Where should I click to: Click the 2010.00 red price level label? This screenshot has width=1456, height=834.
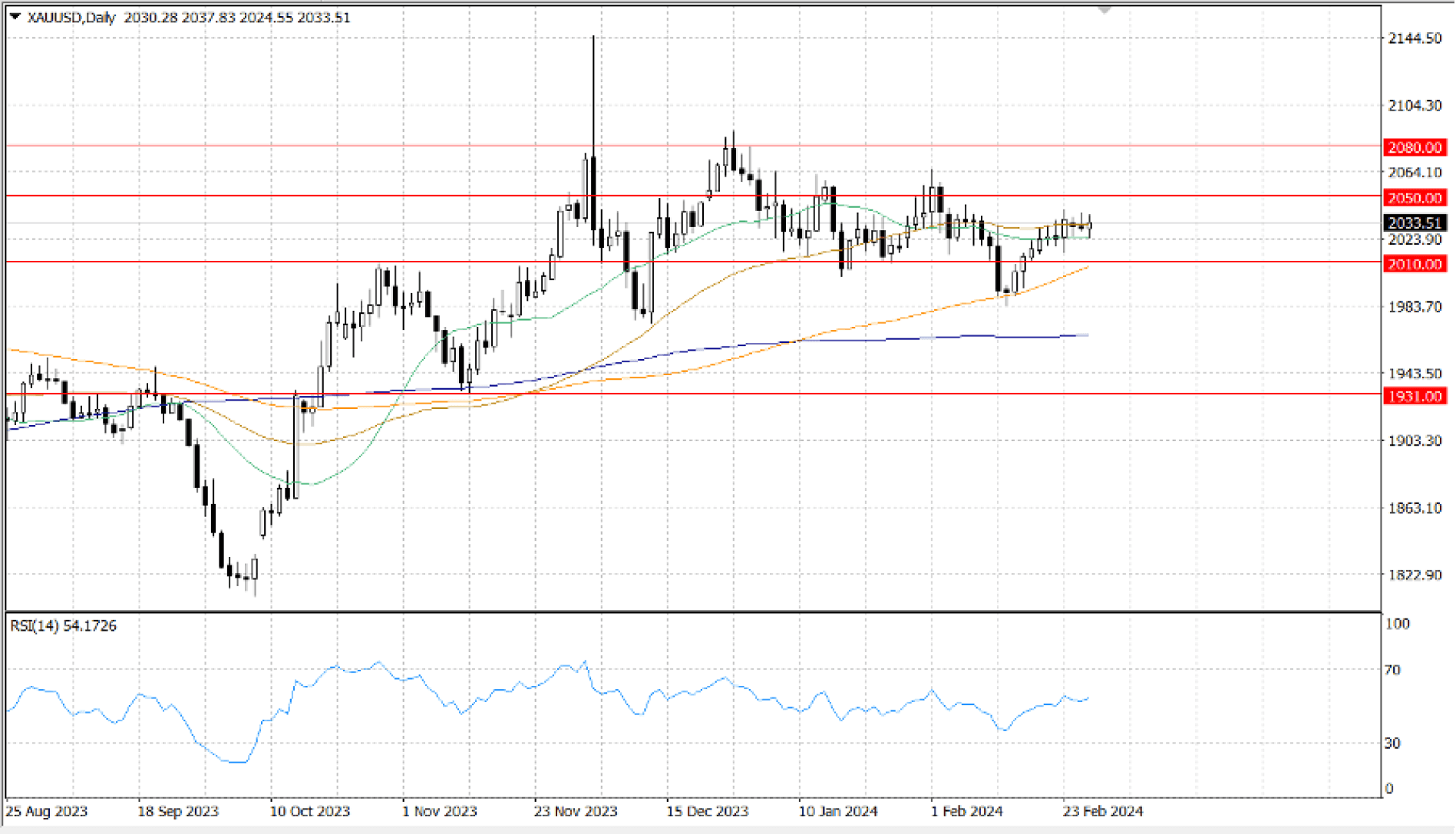tap(1415, 264)
